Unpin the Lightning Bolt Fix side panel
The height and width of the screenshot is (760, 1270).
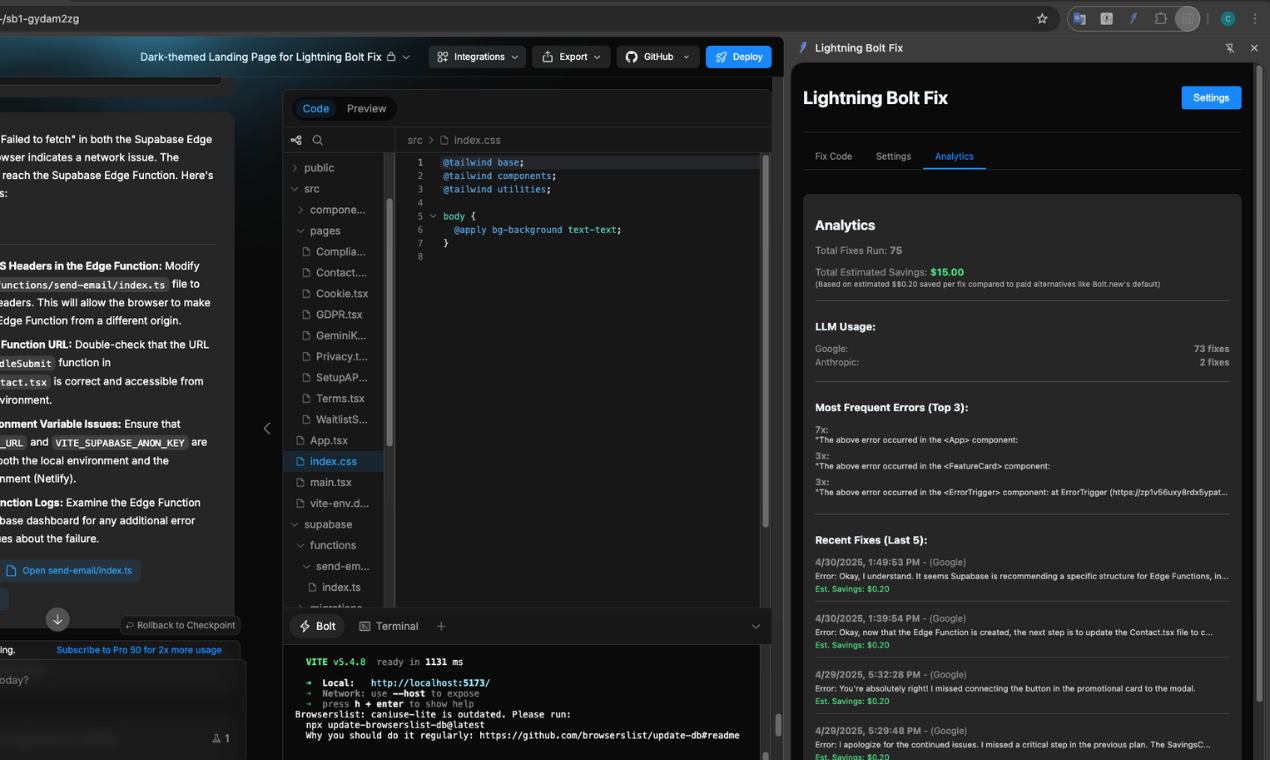(x=1229, y=48)
